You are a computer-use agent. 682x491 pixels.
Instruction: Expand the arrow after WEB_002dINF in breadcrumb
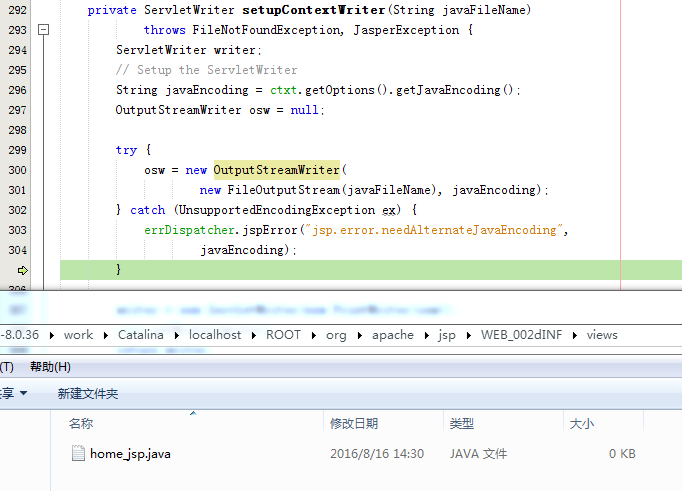click(x=575, y=335)
